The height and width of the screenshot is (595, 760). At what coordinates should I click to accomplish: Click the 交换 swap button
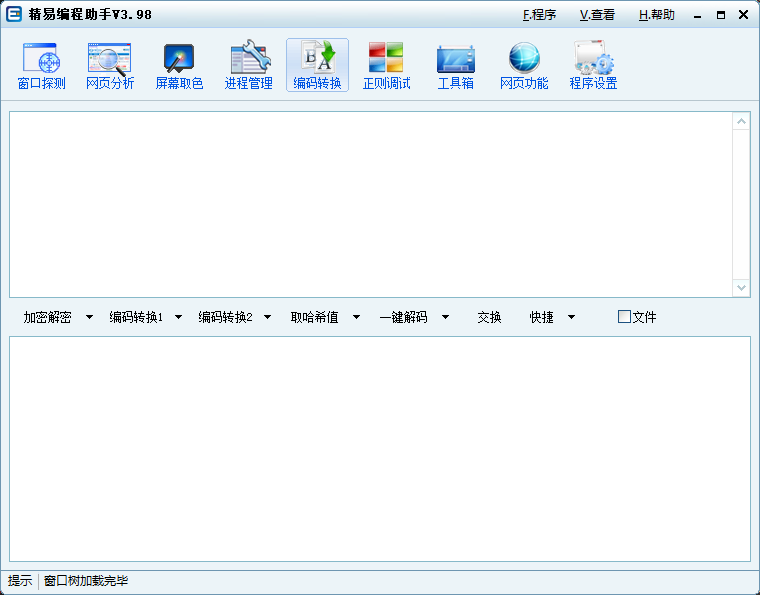489,317
